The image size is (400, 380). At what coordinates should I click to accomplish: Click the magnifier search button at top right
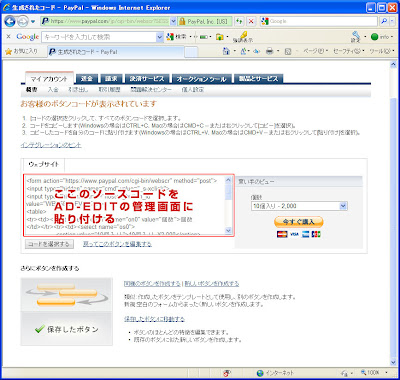tap(384, 21)
